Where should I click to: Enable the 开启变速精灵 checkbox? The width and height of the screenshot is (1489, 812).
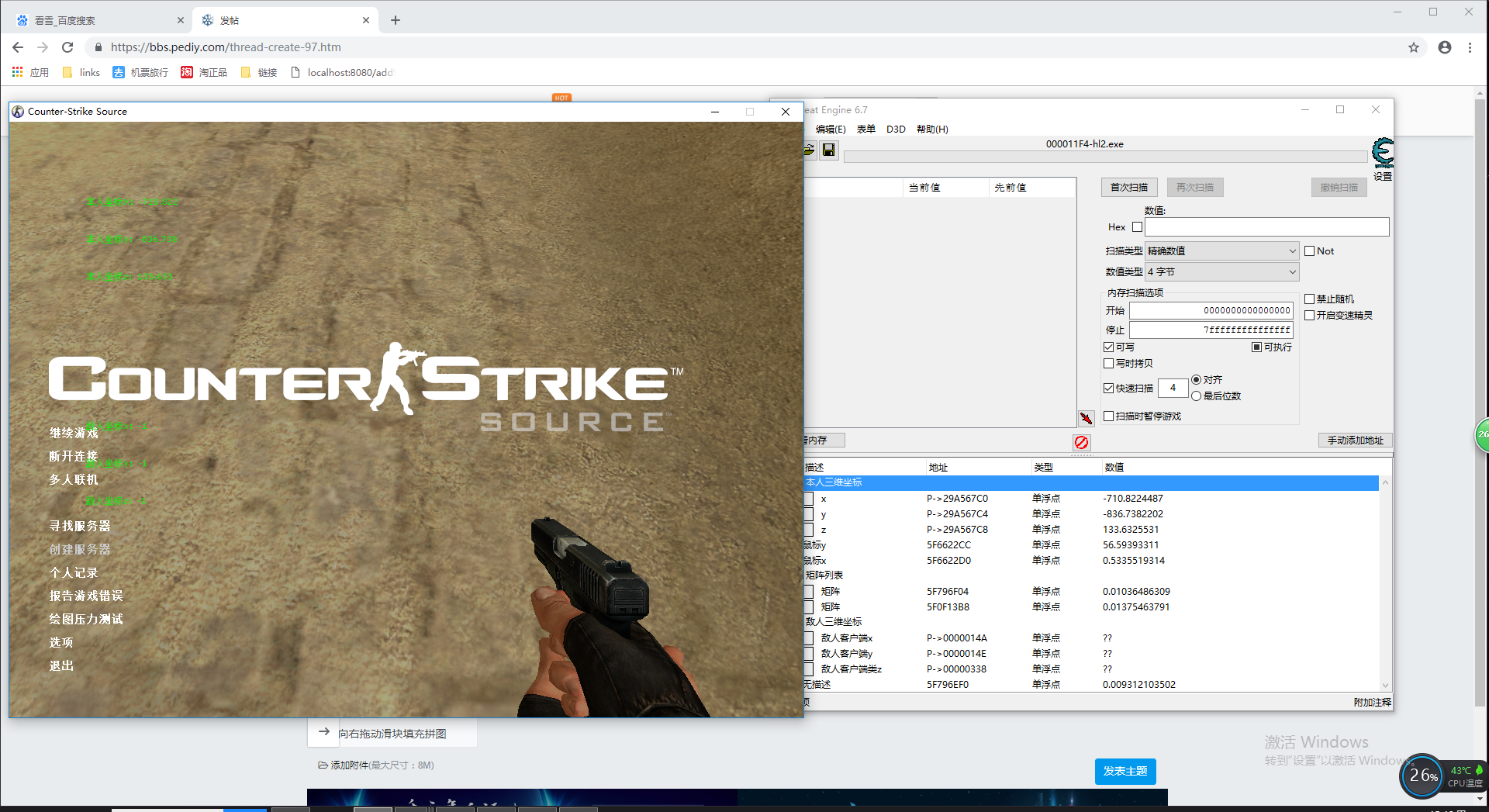click(x=1309, y=316)
